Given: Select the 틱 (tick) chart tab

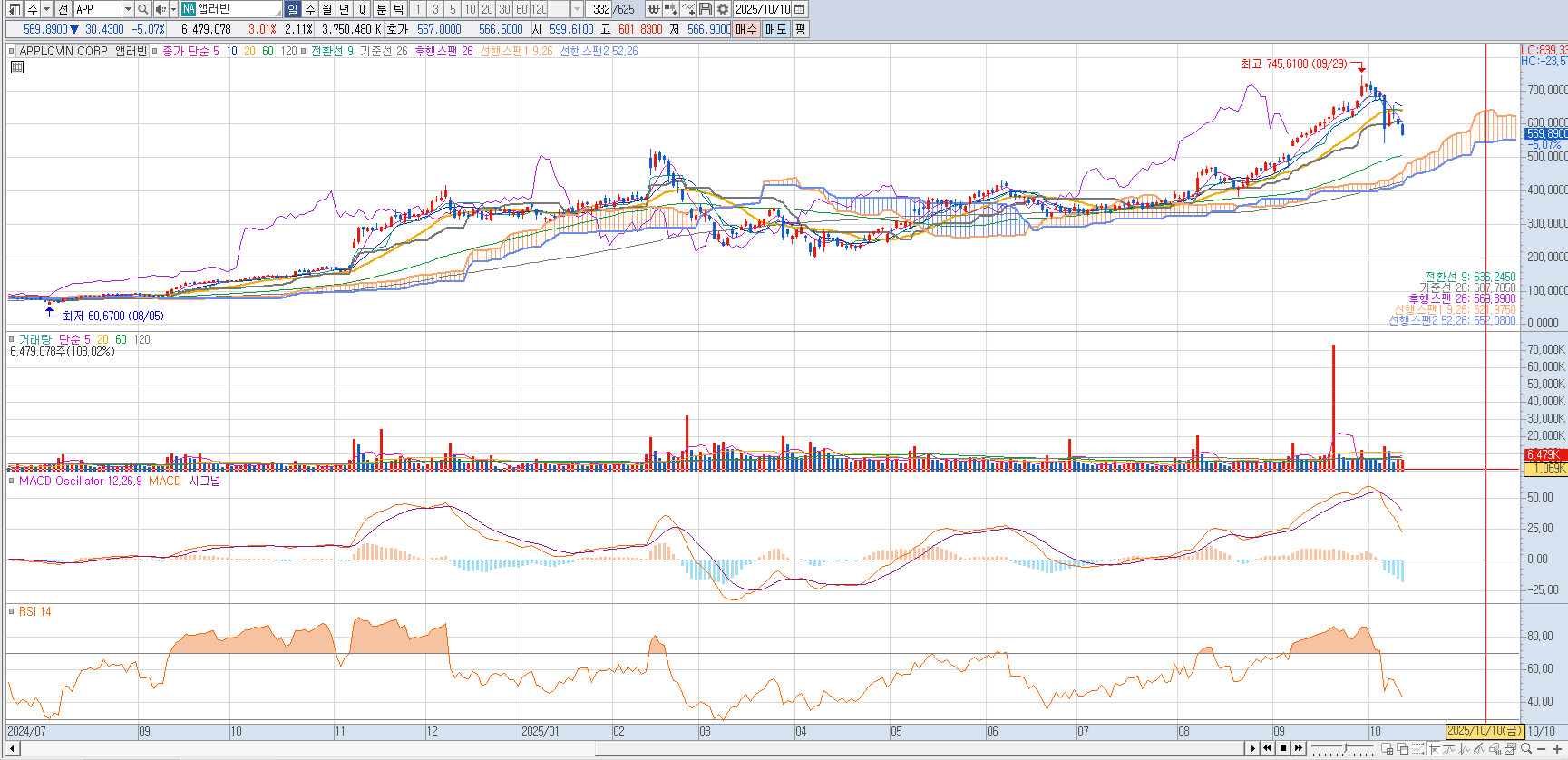Looking at the screenshot, I should (x=398, y=9).
